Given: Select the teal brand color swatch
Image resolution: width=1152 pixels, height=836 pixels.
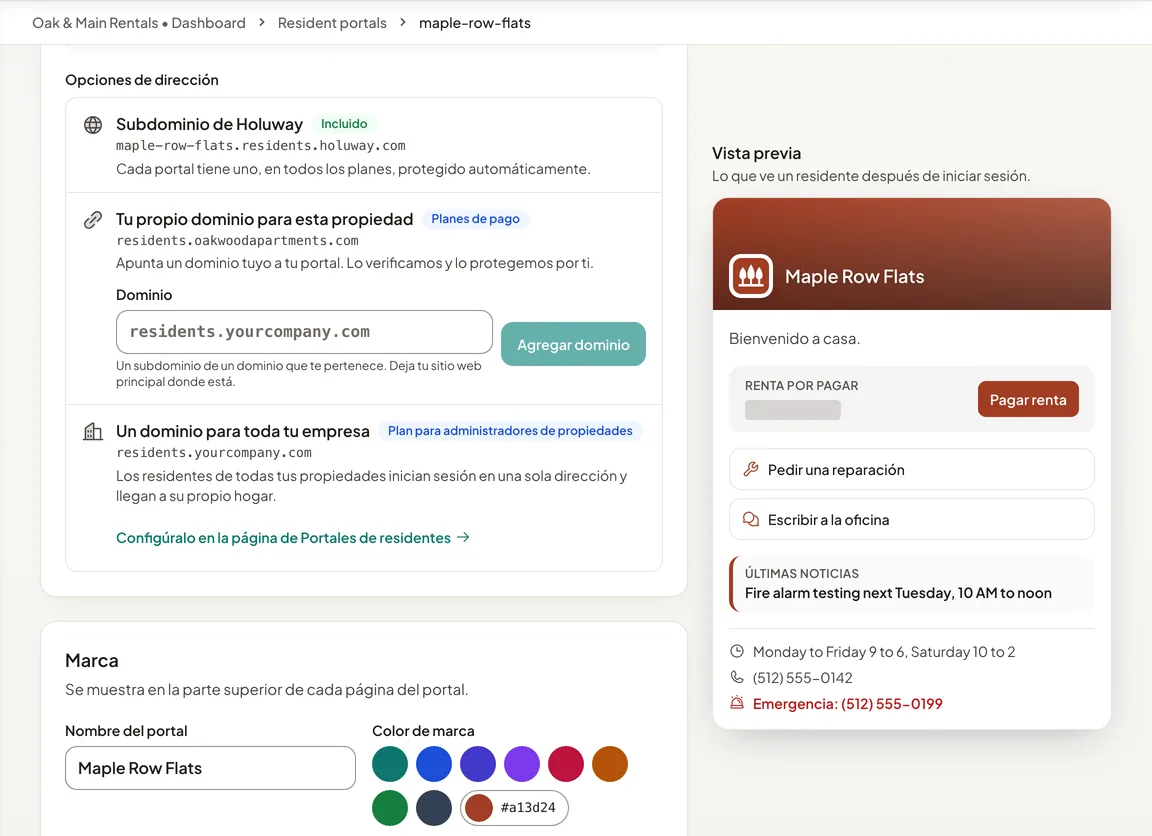Looking at the screenshot, I should tap(390, 764).
